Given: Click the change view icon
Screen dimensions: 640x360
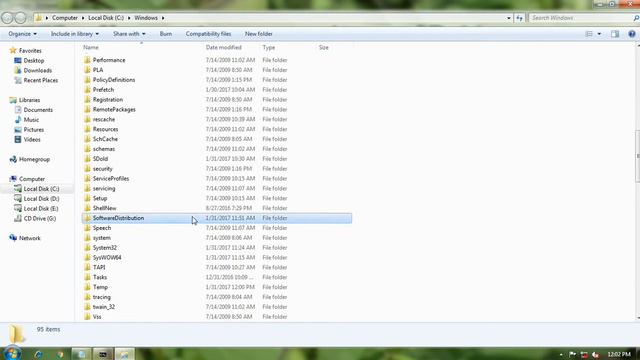Looking at the screenshot, I should click(x=589, y=34).
